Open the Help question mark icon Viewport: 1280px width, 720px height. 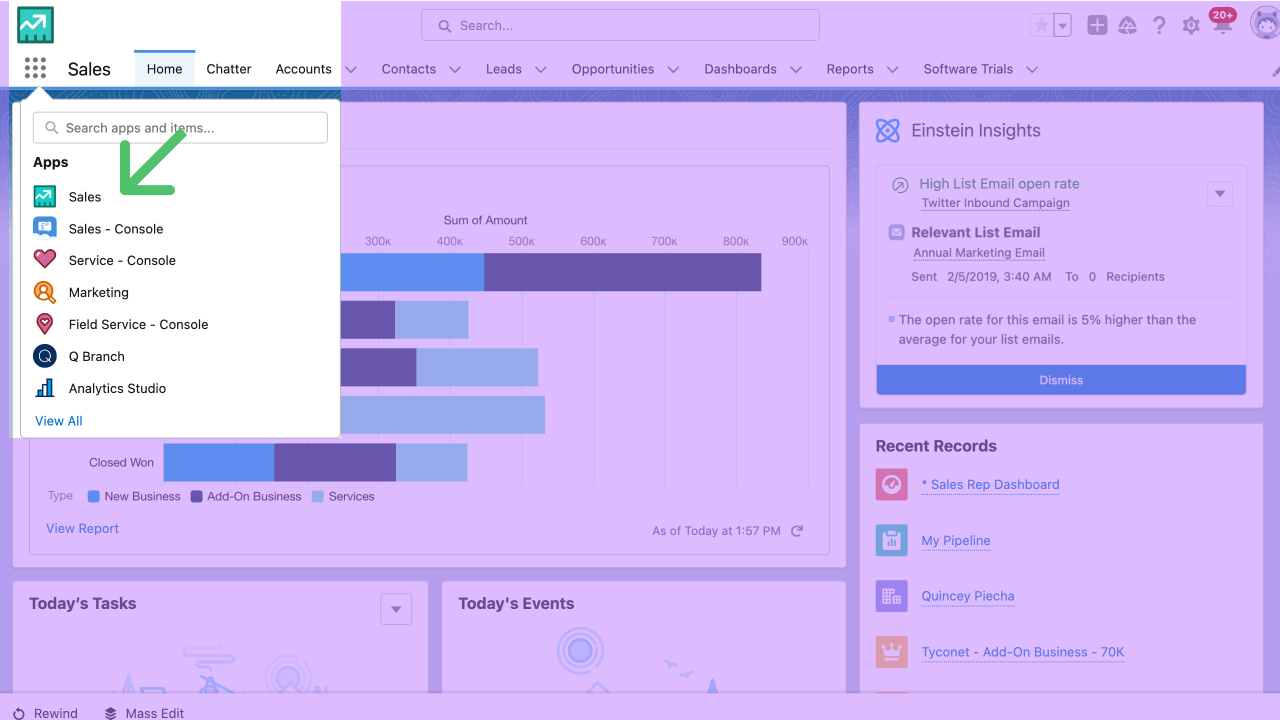(x=1159, y=26)
